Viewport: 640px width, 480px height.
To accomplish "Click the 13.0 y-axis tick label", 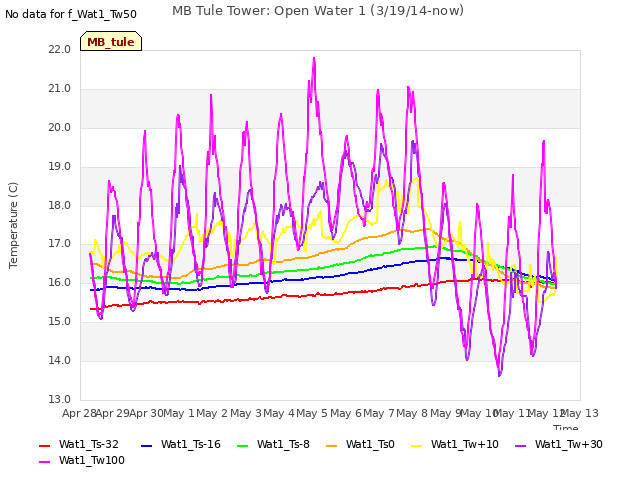I will point(60,399).
